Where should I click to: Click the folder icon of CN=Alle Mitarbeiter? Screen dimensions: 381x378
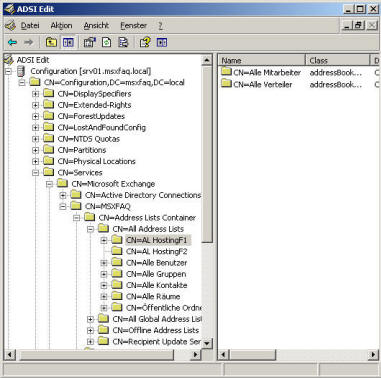pyautogui.click(x=226, y=72)
